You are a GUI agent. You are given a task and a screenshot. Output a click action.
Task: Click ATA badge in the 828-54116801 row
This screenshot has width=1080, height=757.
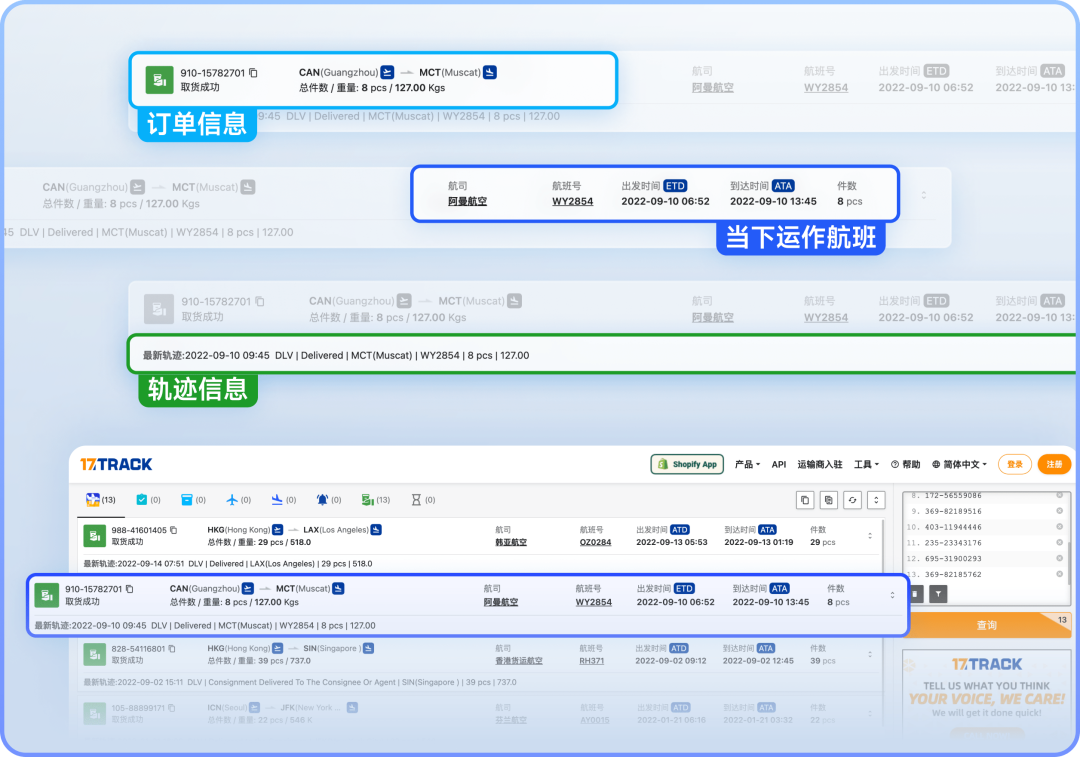[766, 648]
